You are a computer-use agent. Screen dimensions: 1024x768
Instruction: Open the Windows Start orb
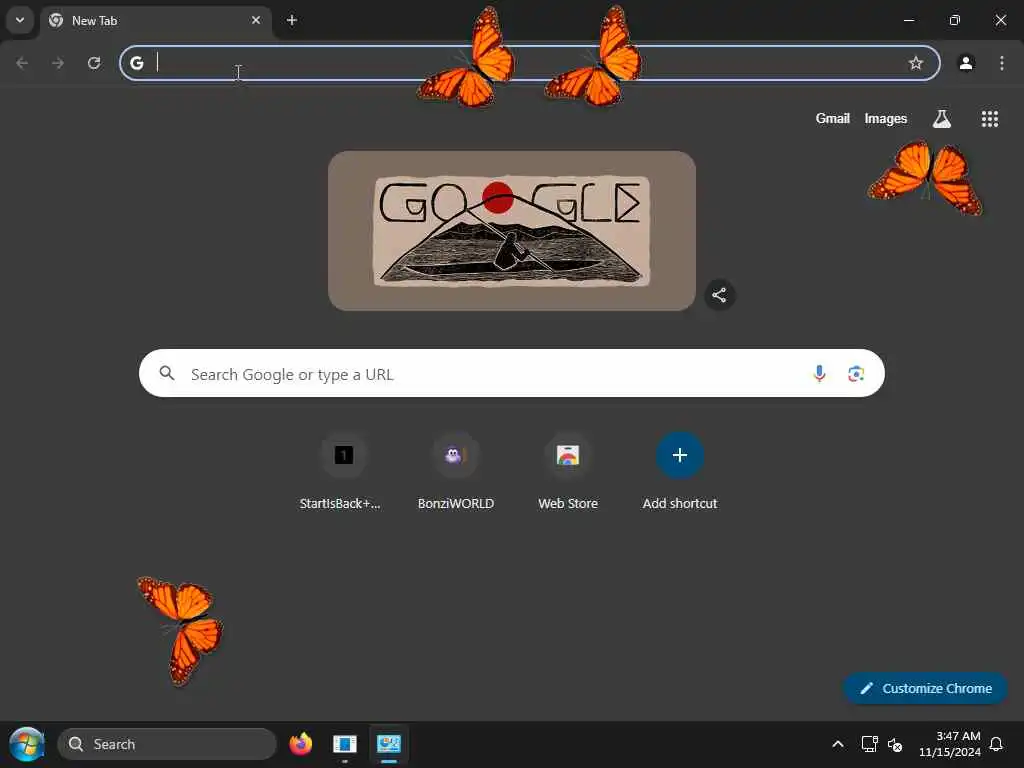click(x=27, y=744)
